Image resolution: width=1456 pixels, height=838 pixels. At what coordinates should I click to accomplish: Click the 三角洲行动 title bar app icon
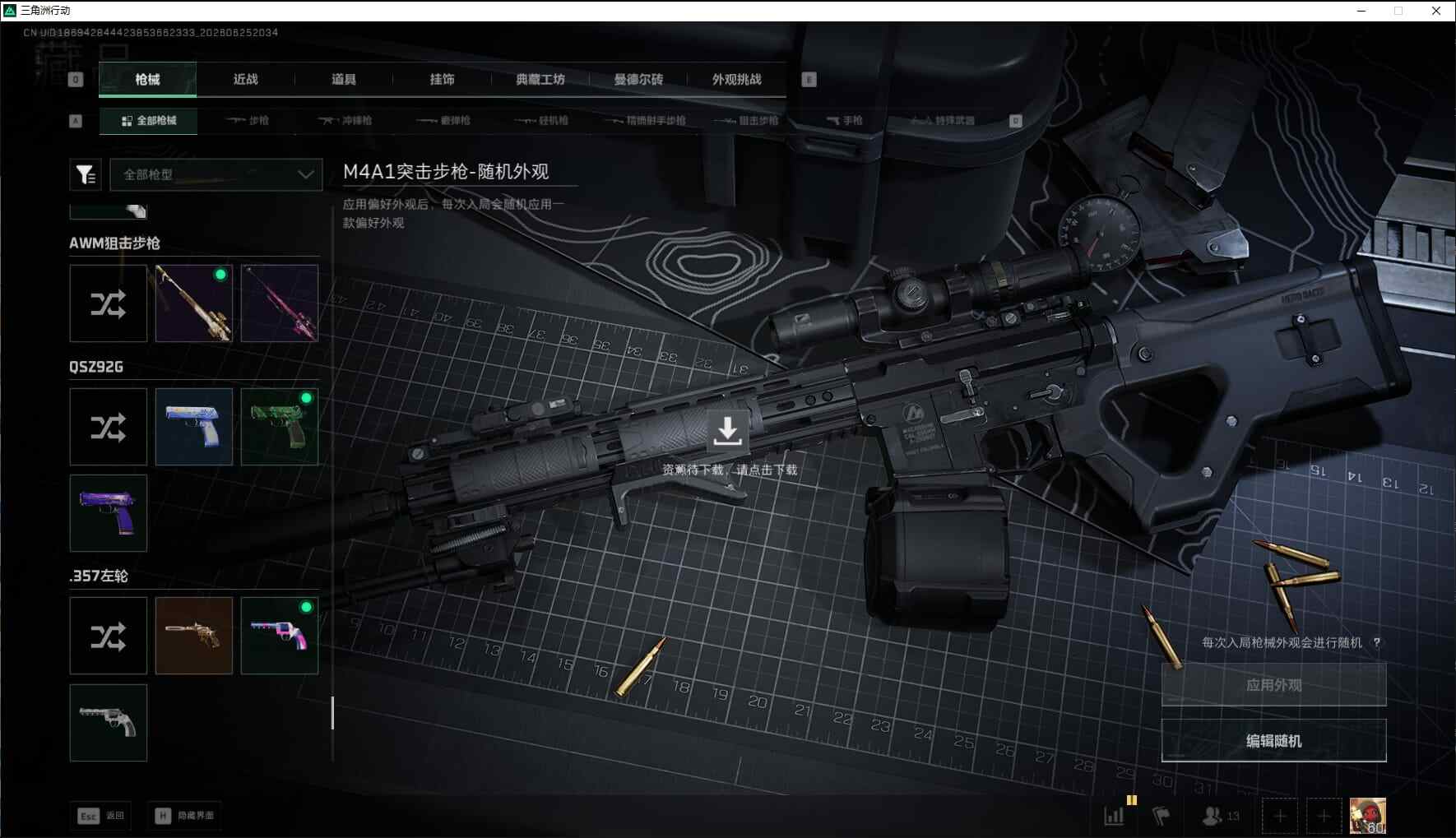pyautogui.click(x=10, y=11)
